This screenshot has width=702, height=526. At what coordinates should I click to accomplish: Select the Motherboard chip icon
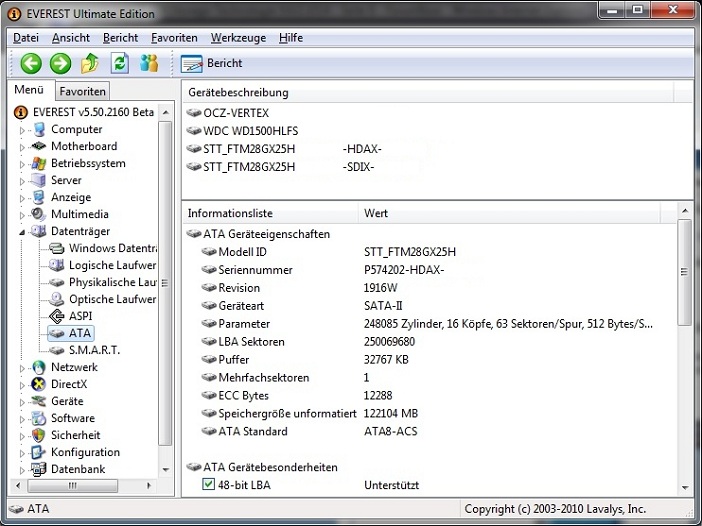pos(39,146)
